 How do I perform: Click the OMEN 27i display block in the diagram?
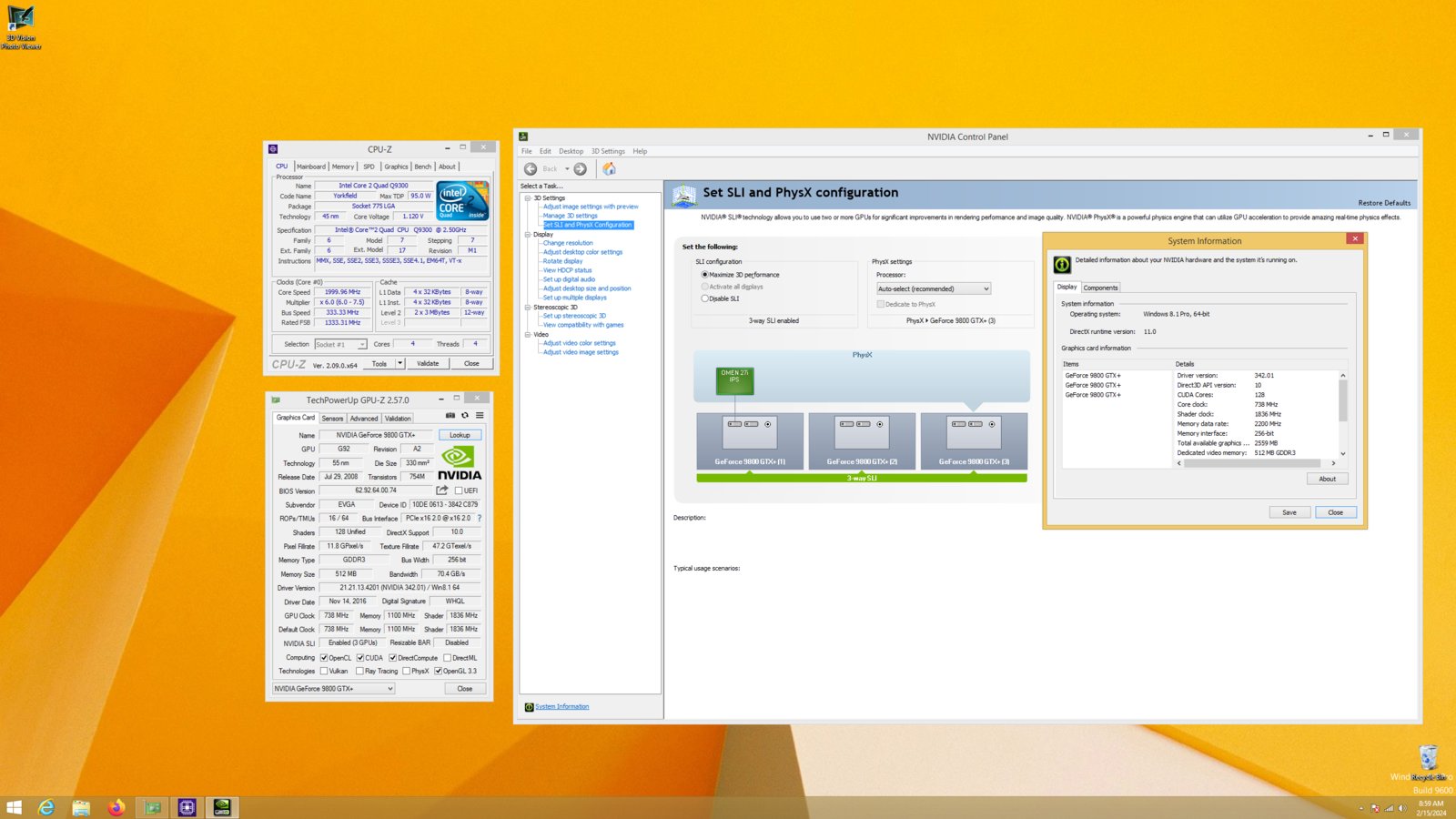pyautogui.click(x=734, y=380)
